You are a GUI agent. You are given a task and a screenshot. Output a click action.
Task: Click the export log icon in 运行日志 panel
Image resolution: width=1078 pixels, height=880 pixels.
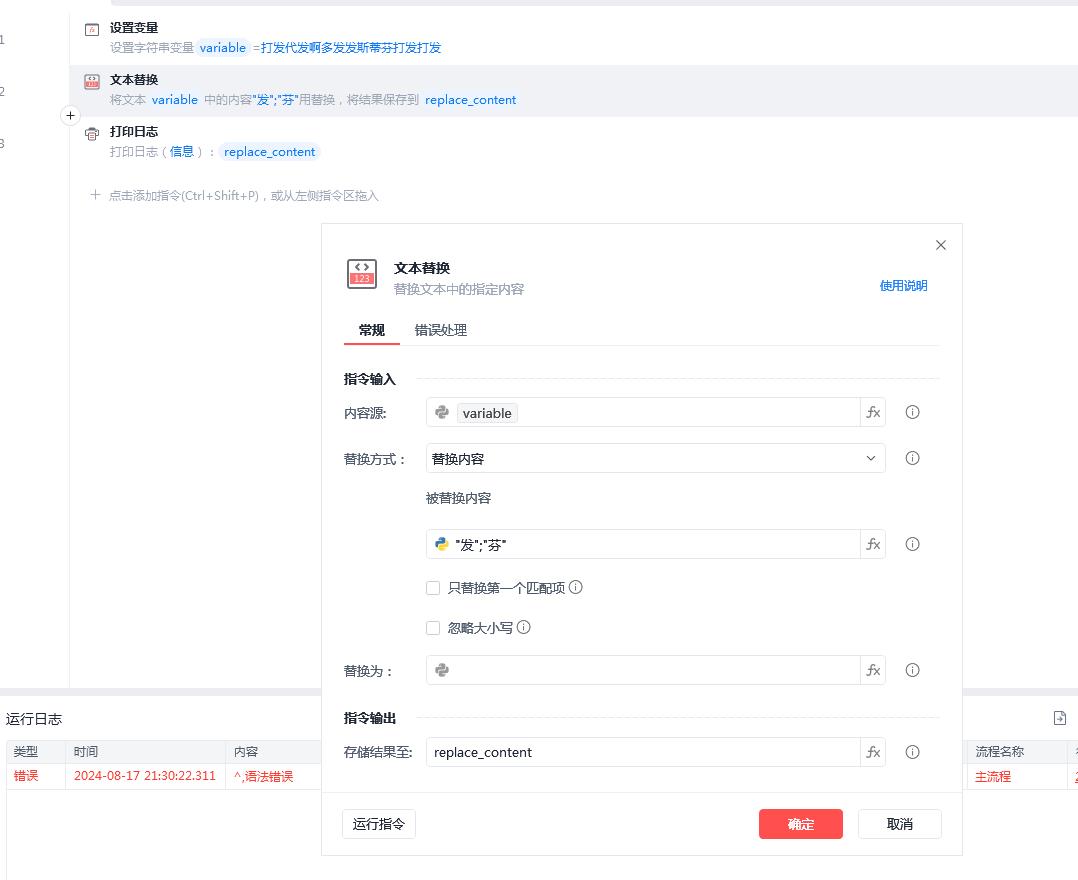click(1059, 718)
